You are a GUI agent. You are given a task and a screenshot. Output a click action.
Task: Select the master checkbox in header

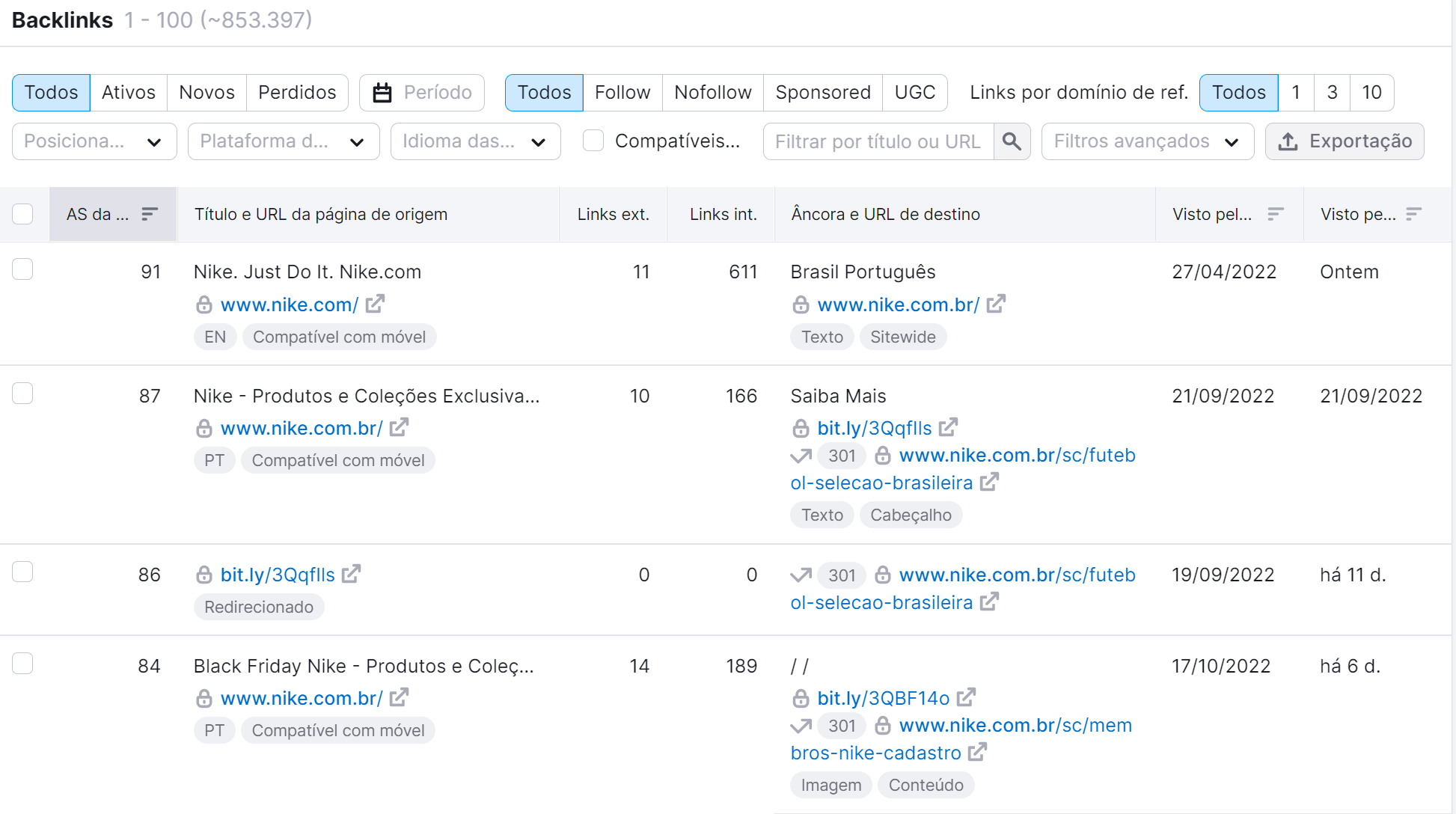pyautogui.click(x=23, y=213)
